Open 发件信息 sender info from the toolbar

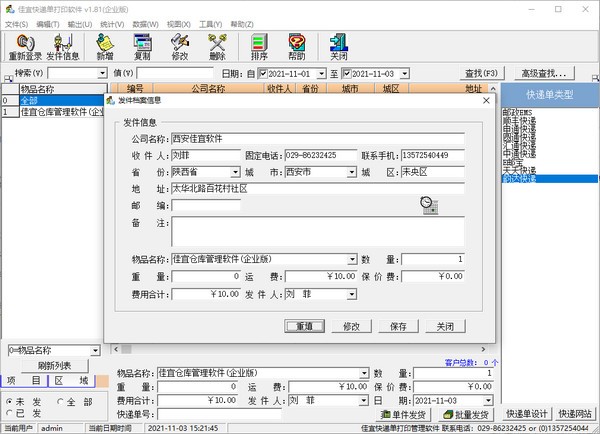pyautogui.click(x=63, y=43)
